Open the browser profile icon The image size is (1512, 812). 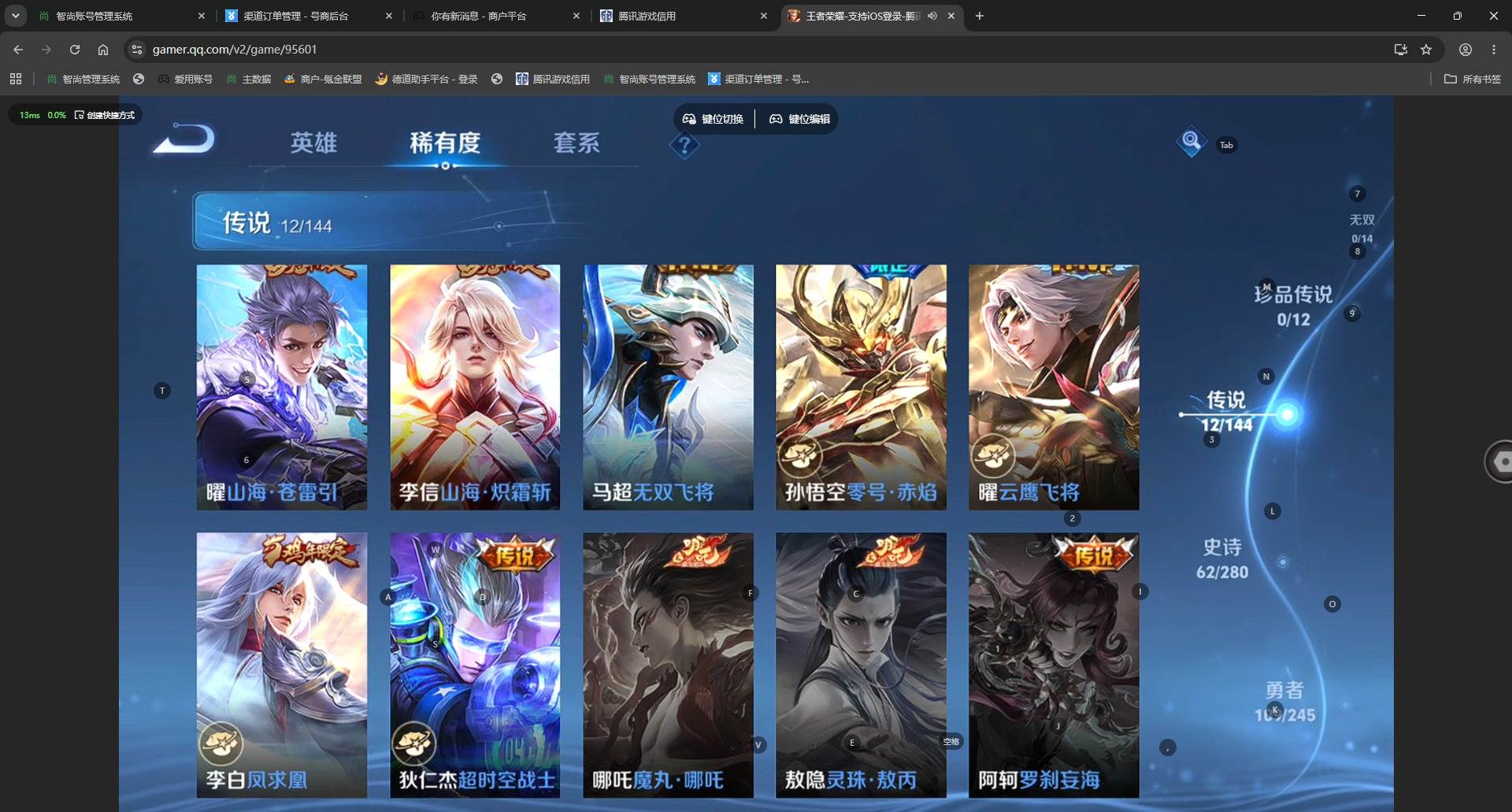1466,50
